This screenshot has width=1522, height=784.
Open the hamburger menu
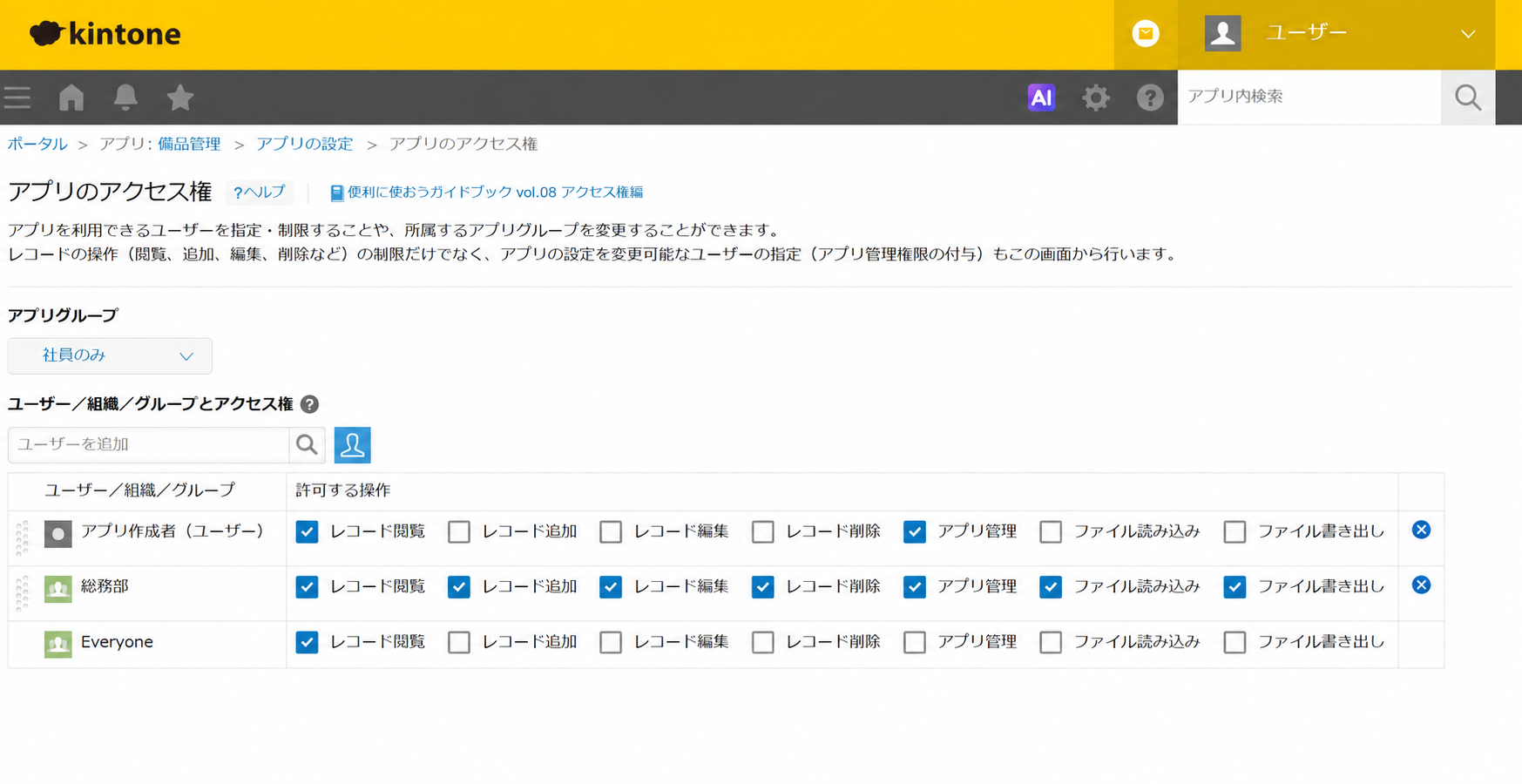pos(17,98)
